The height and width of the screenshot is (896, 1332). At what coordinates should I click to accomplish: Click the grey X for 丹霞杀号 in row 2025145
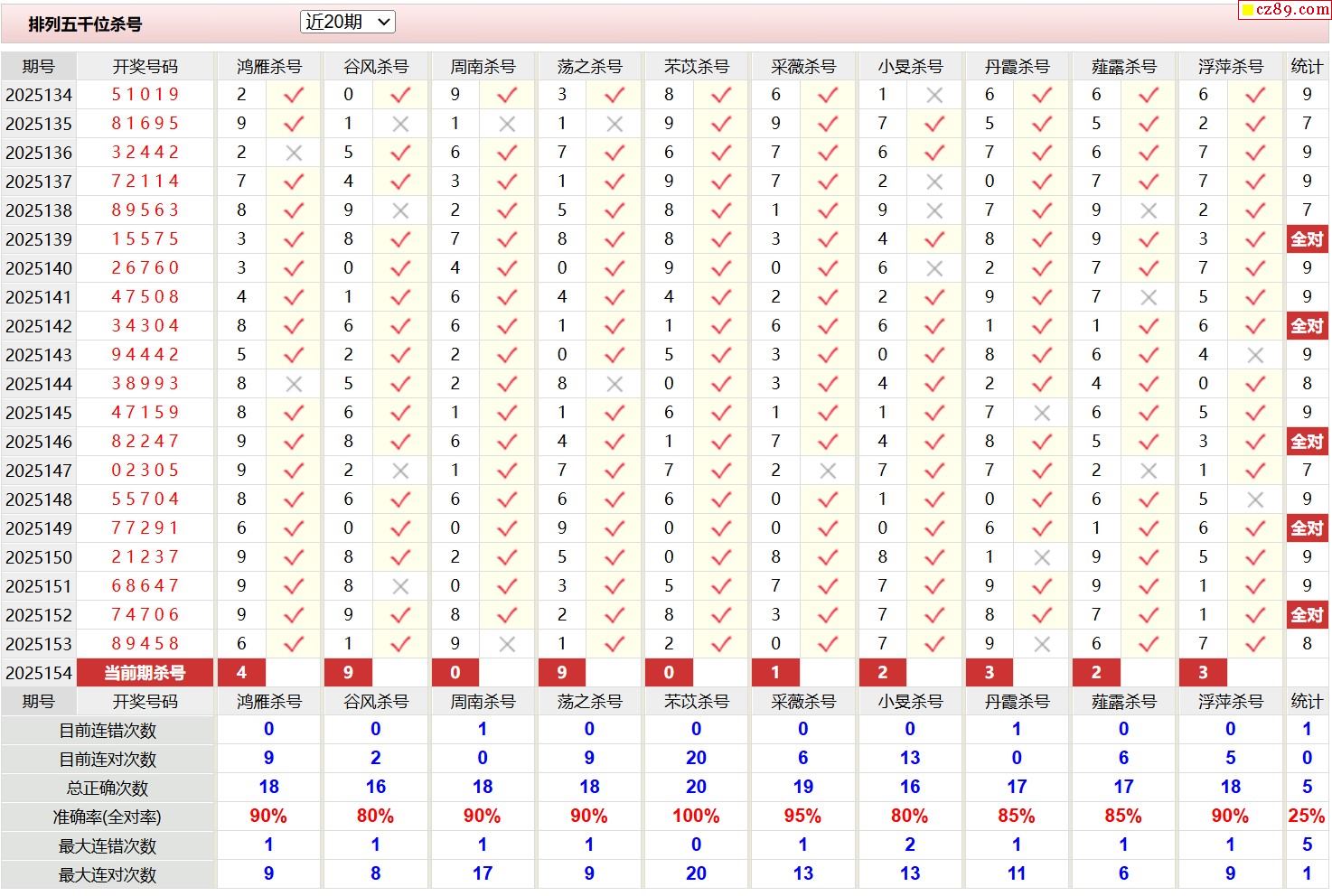[1042, 413]
